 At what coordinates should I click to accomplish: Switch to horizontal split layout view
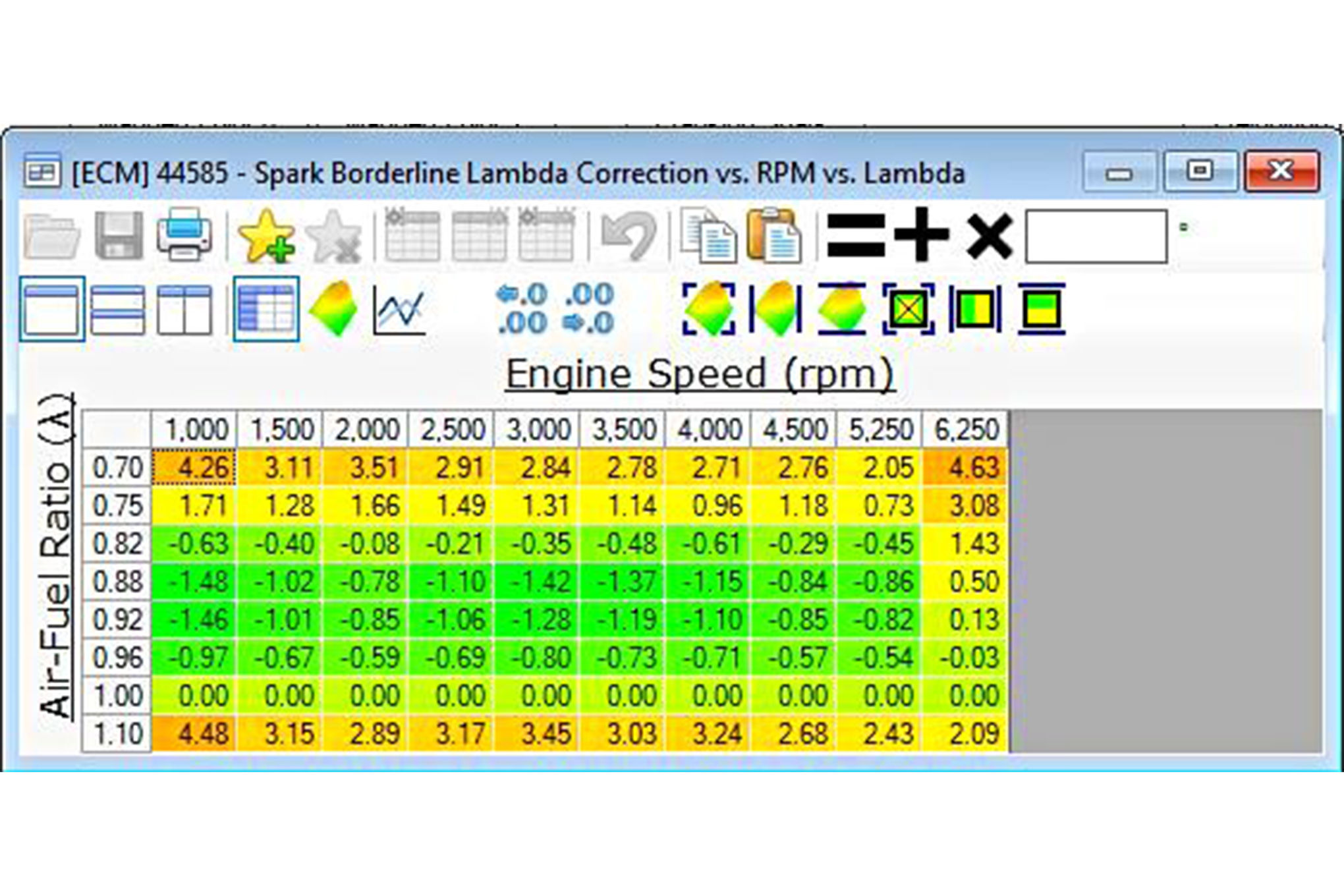click(x=117, y=310)
